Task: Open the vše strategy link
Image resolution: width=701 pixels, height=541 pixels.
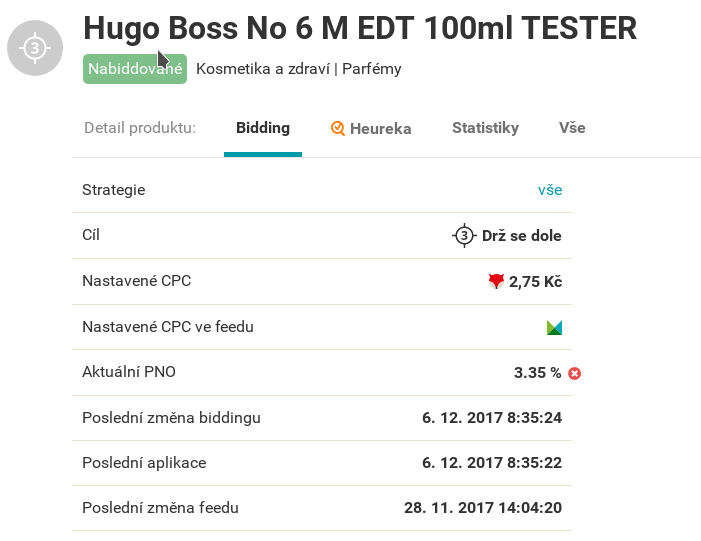Action: [x=550, y=190]
